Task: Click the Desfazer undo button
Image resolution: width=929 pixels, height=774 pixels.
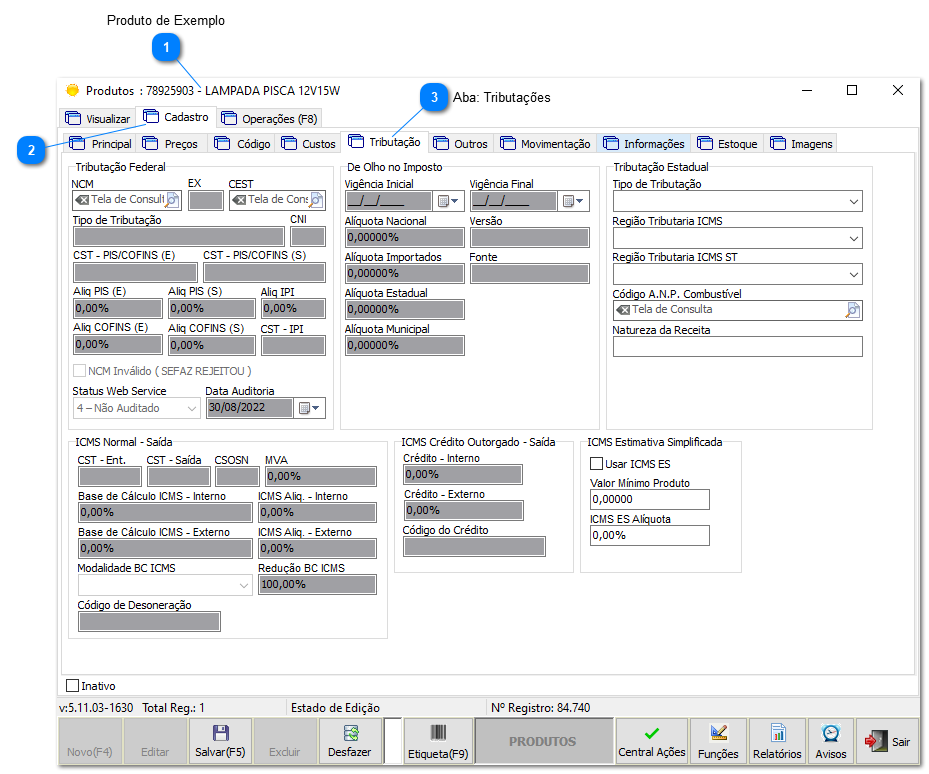Action: pos(350,741)
